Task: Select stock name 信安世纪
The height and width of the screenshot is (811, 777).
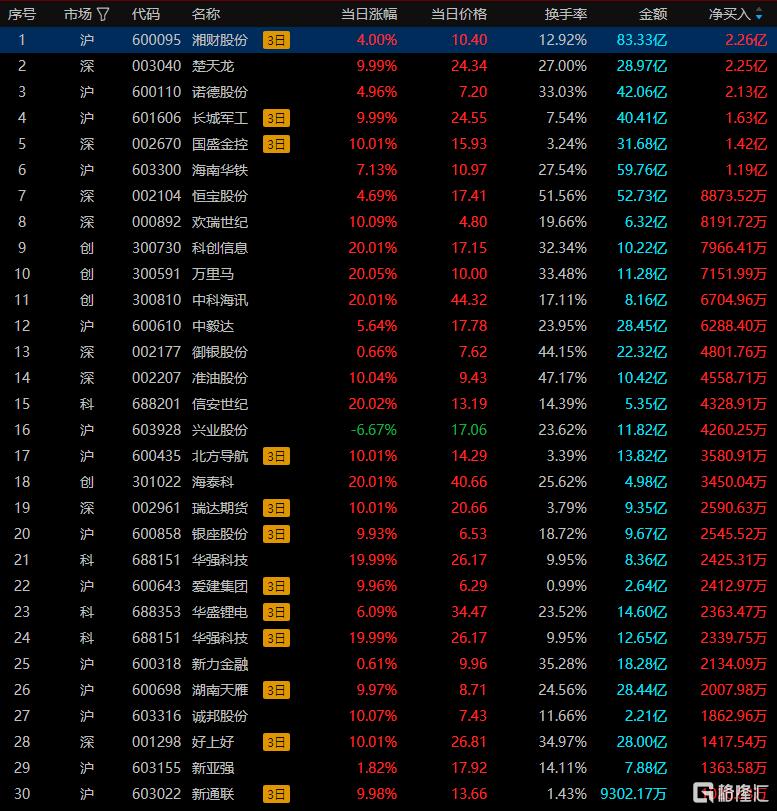Action: click(x=220, y=404)
